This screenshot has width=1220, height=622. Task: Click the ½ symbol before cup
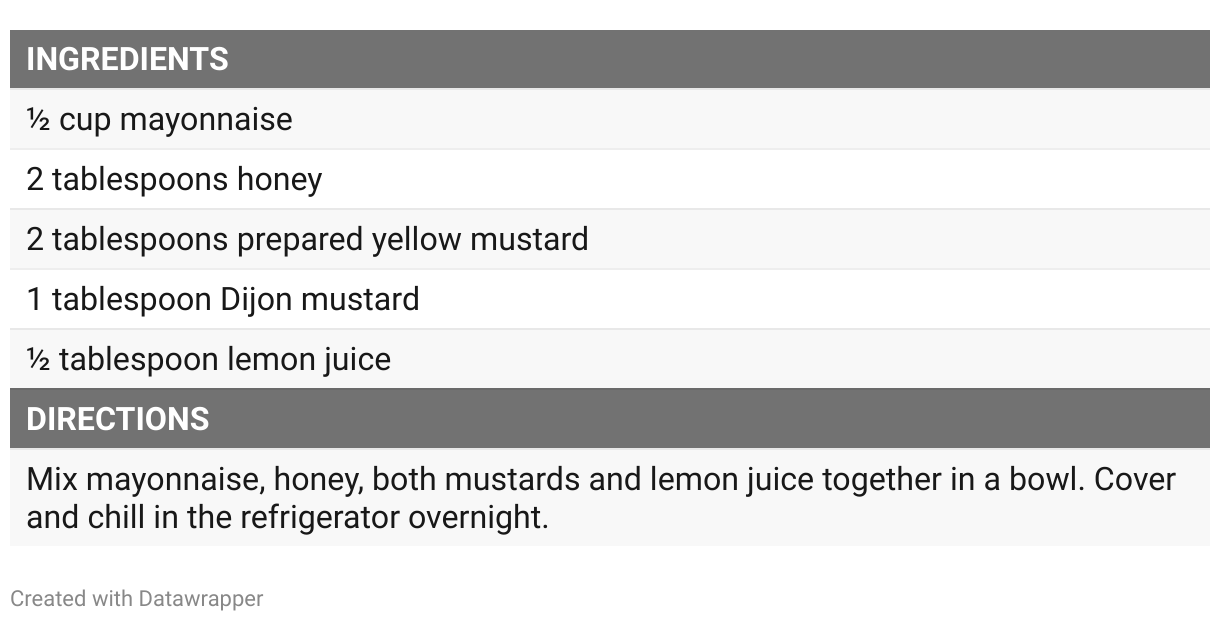[38, 120]
